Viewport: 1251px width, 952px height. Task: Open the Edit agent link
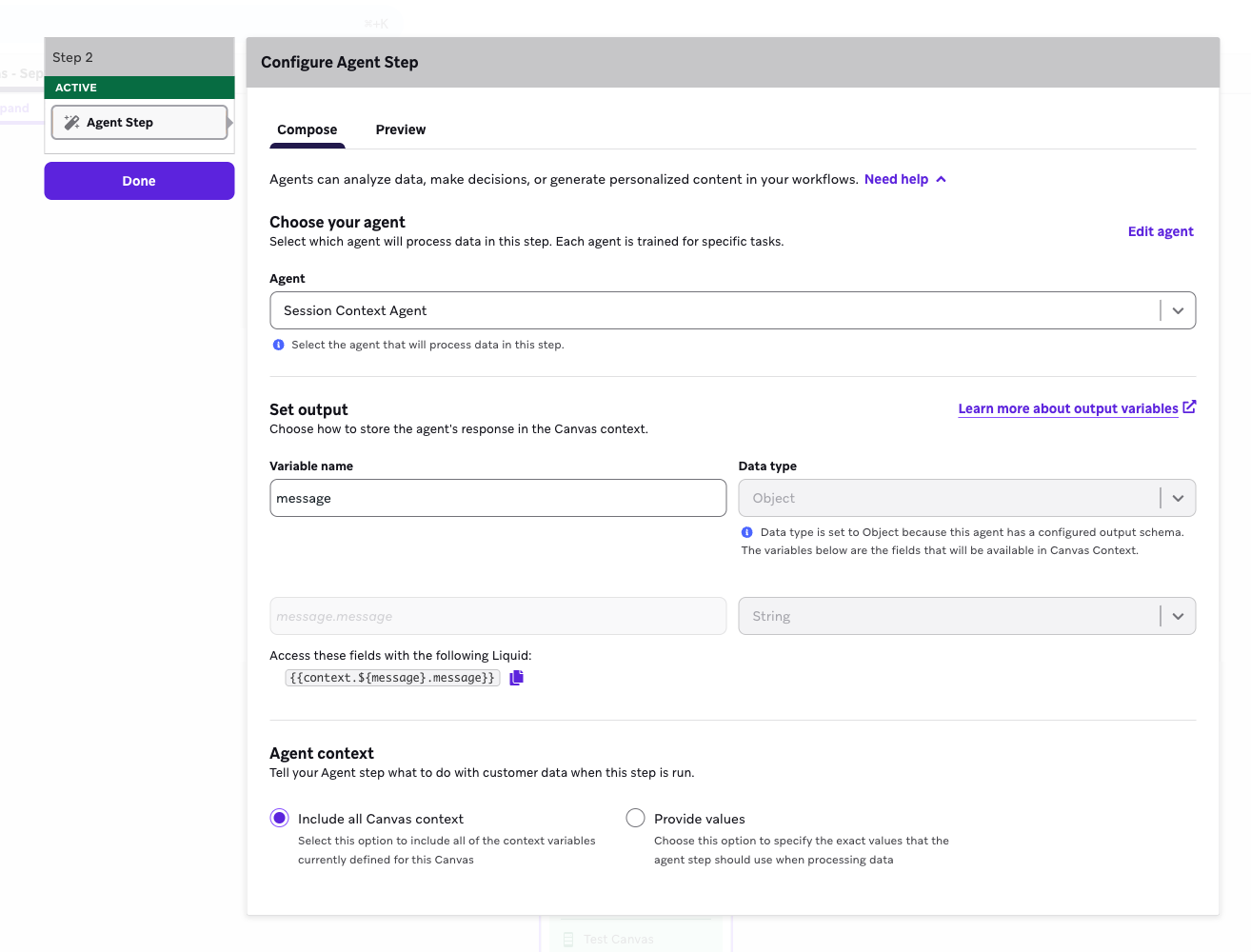(x=1161, y=231)
